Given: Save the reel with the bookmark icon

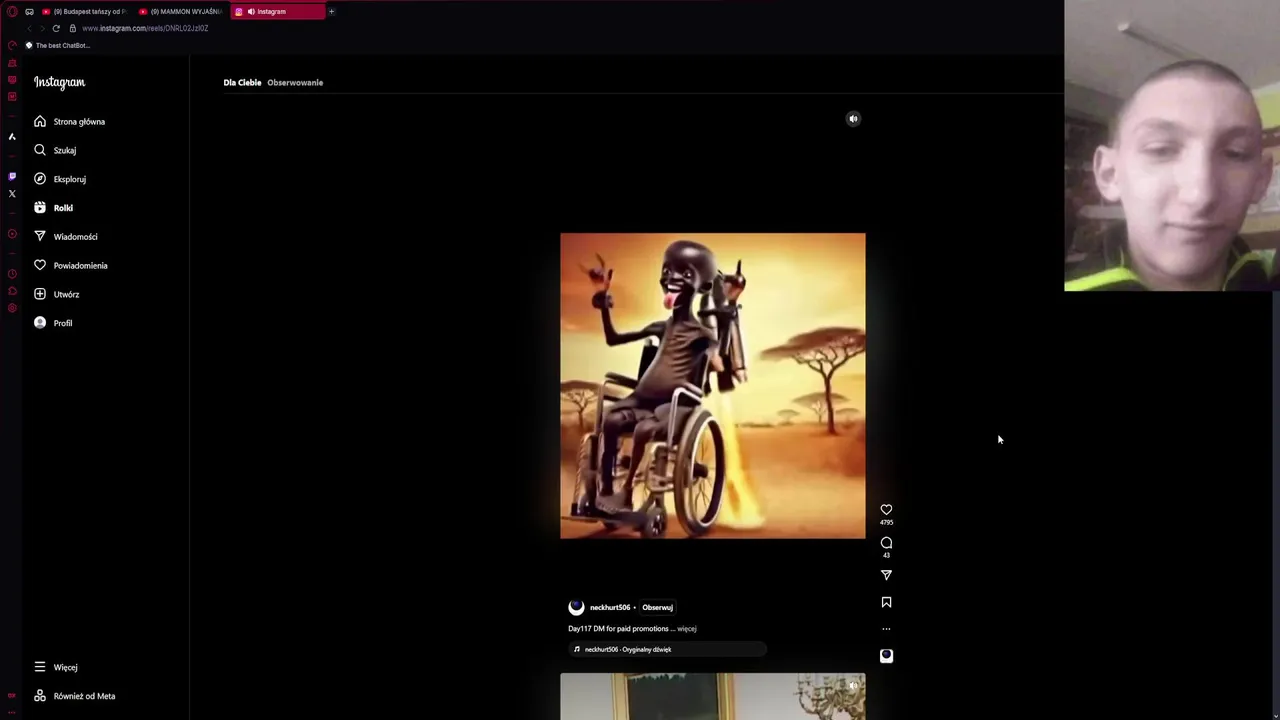Looking at the screenshot, I should pyautogui.click(x=886, y=602).
